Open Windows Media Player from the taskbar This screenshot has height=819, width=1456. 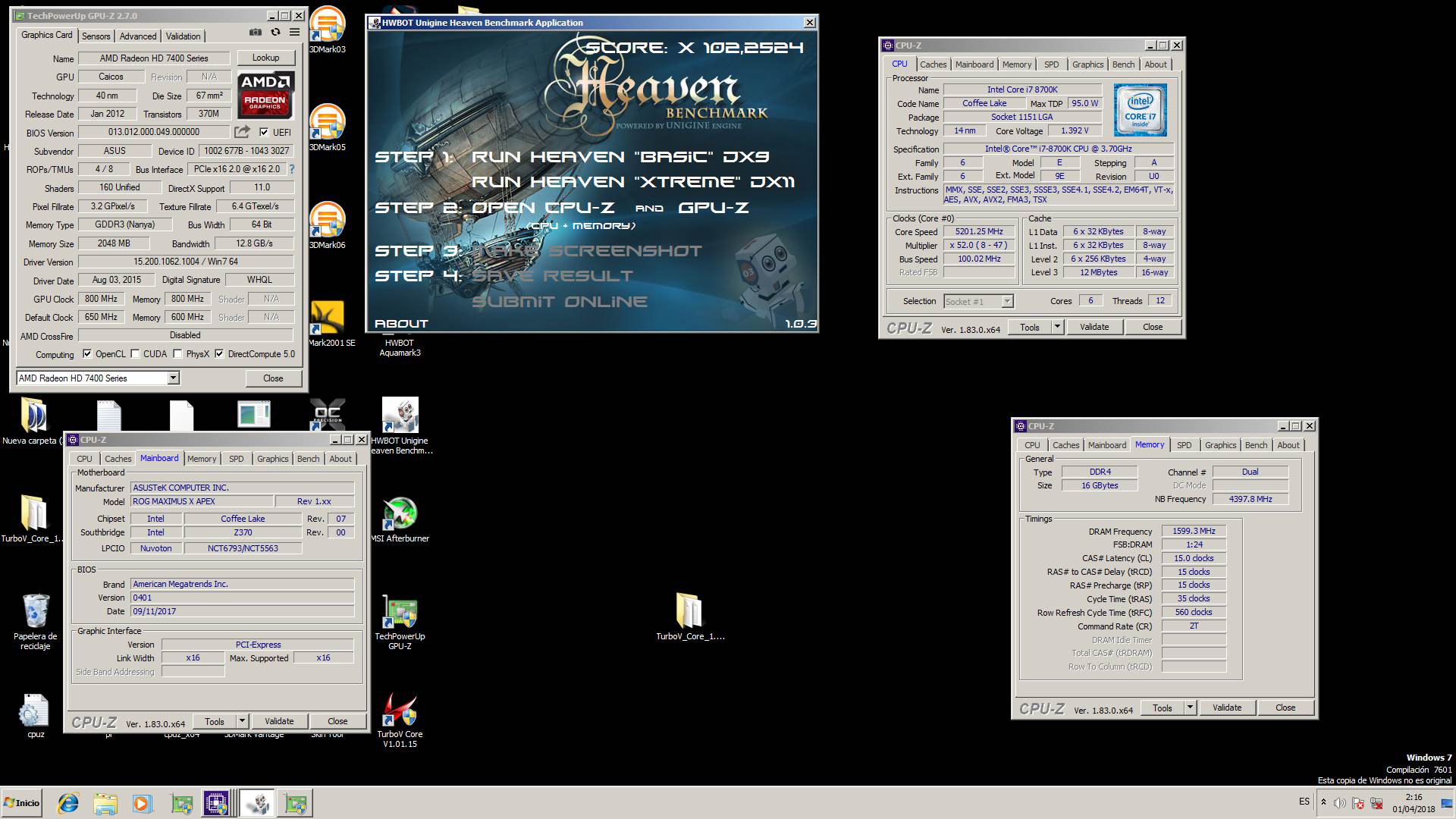click(142, 803)
